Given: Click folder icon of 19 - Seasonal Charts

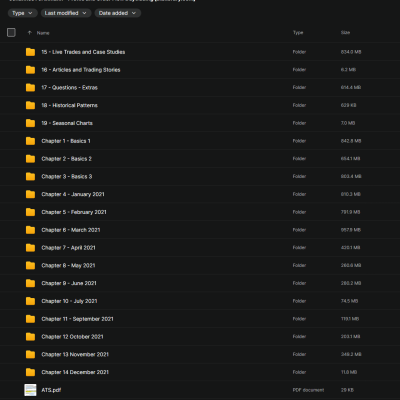Looking at the screenshot, I should click(30, 123).
